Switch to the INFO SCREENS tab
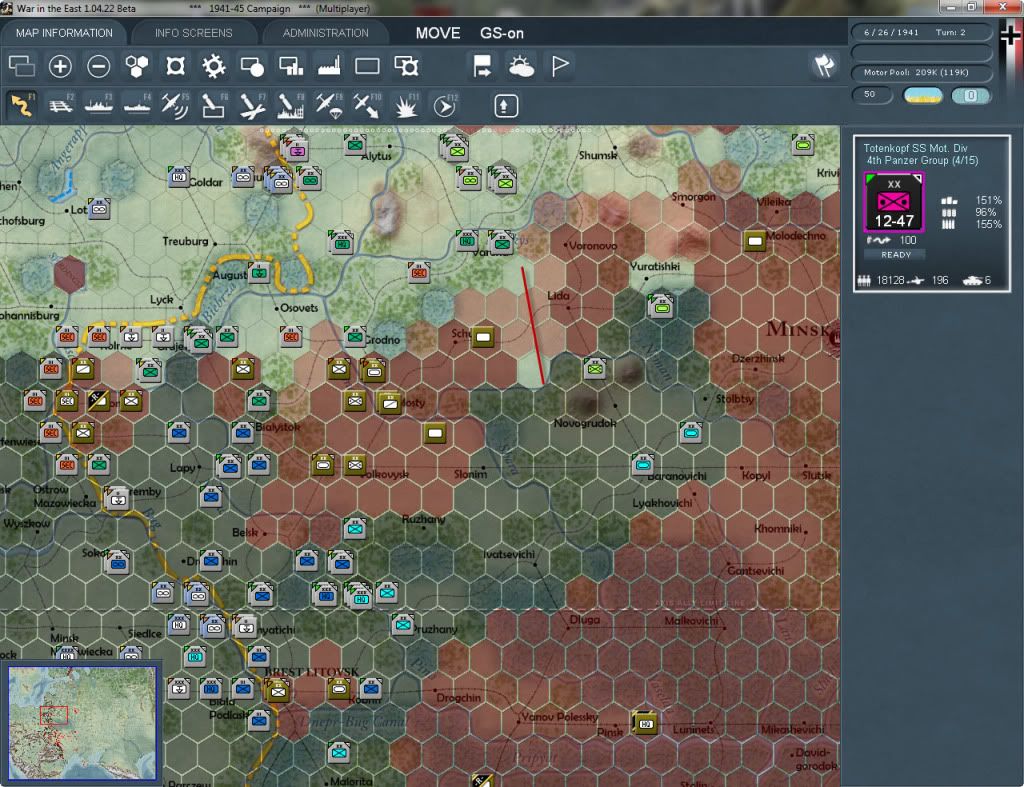1024x787 pixels. tap(193, 33)
